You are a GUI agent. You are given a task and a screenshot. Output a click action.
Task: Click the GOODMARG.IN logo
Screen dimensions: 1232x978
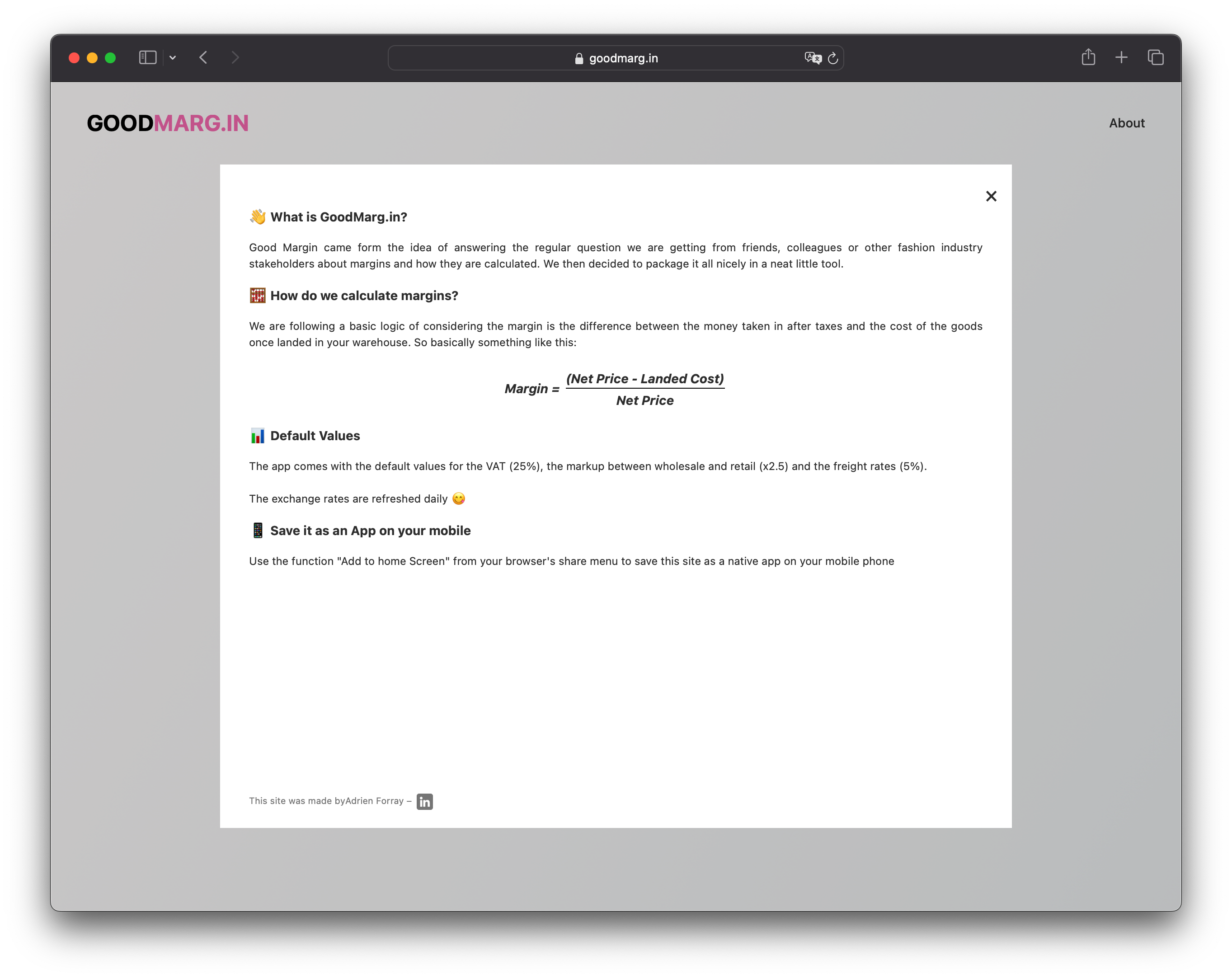167,123
